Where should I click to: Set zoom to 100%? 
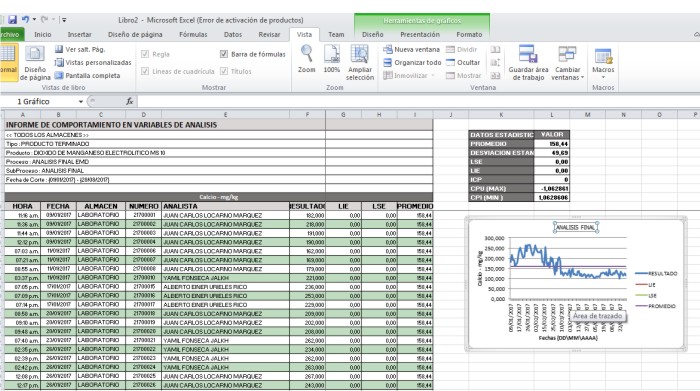coord(332,59)
